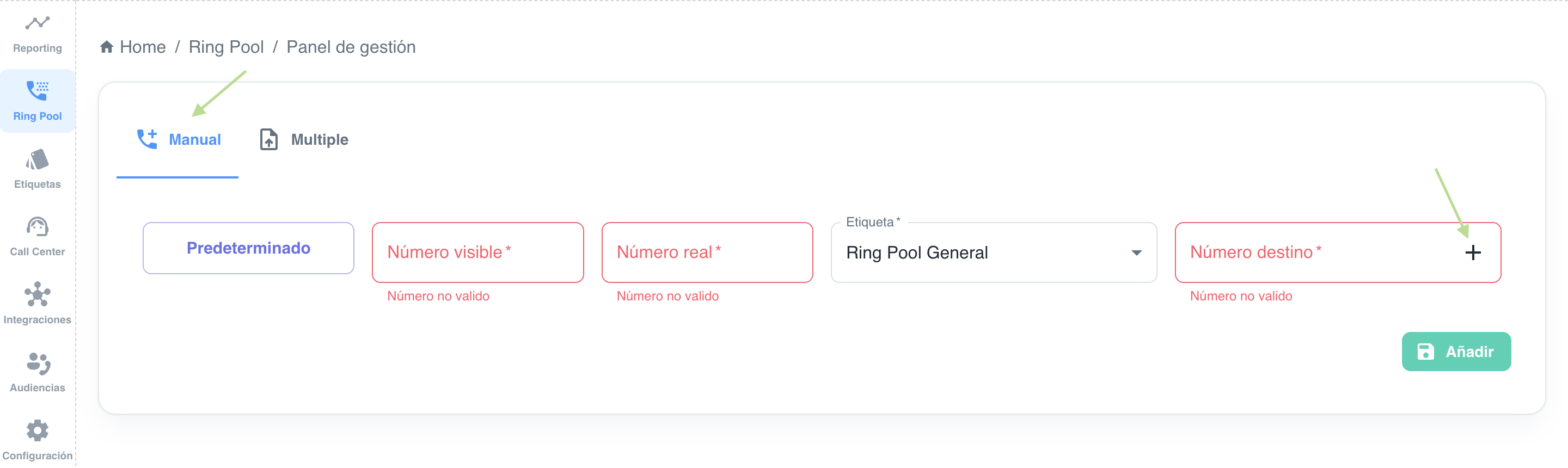Expand the Etiqueta dropdown arrow
The image size is (1568, 468).
(1136, 253)
